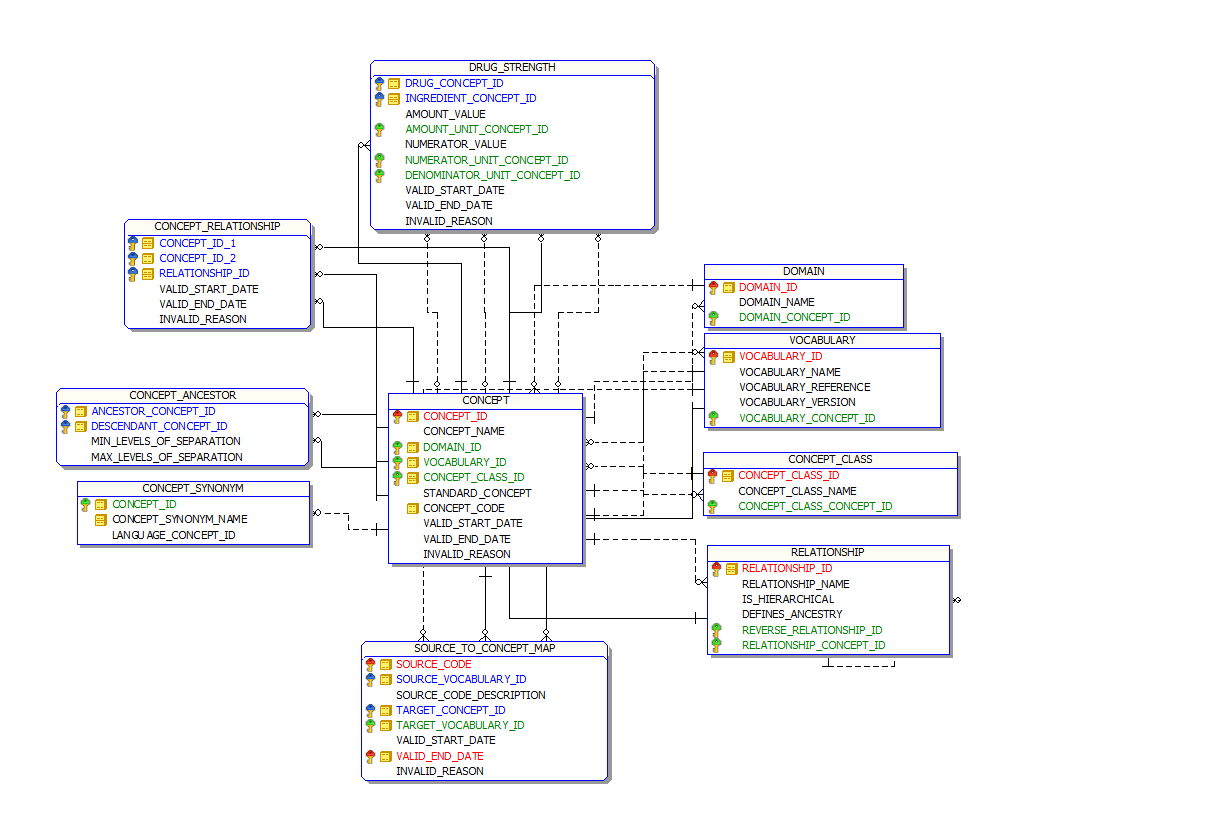Click the key icon next to AMOUNT_UNIT_CONCEPT_ID
Screen dimensions: 1216x821
(379, 129)
